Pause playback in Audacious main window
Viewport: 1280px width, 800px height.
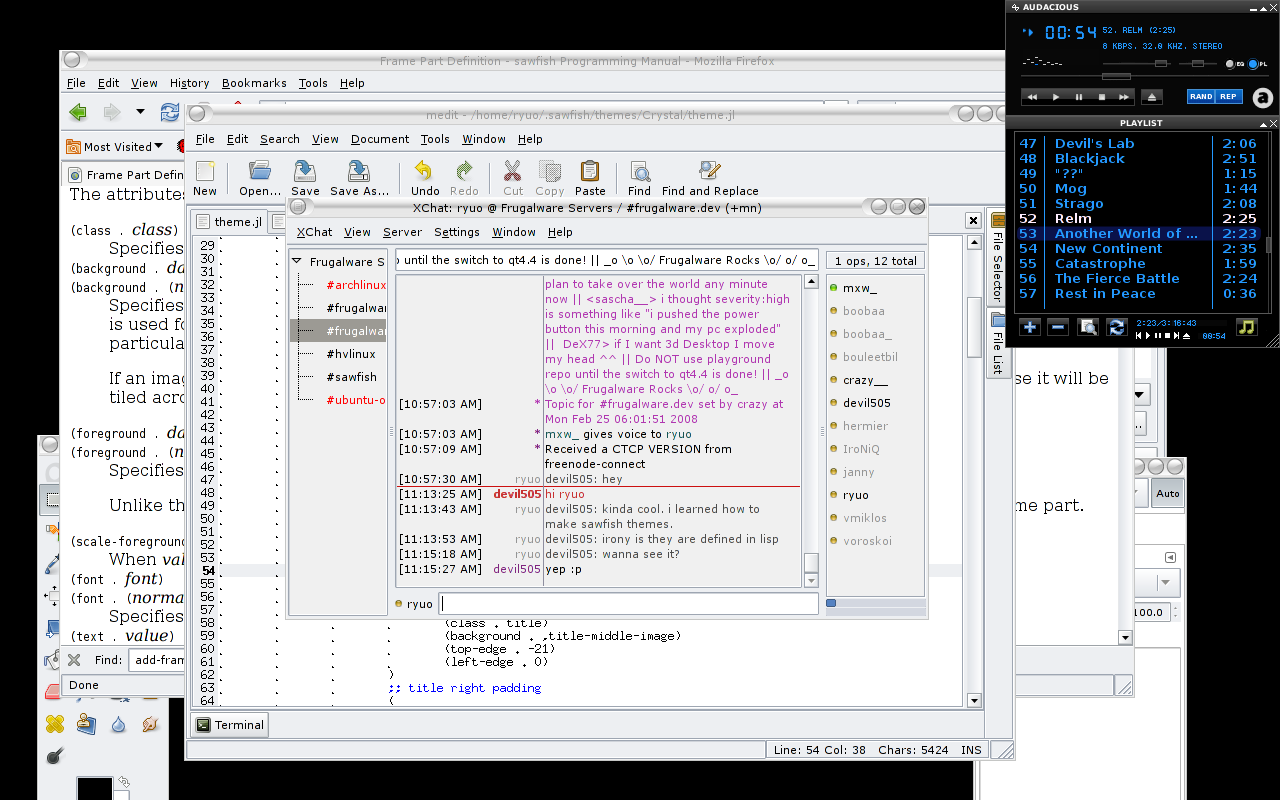point(1079,97)
